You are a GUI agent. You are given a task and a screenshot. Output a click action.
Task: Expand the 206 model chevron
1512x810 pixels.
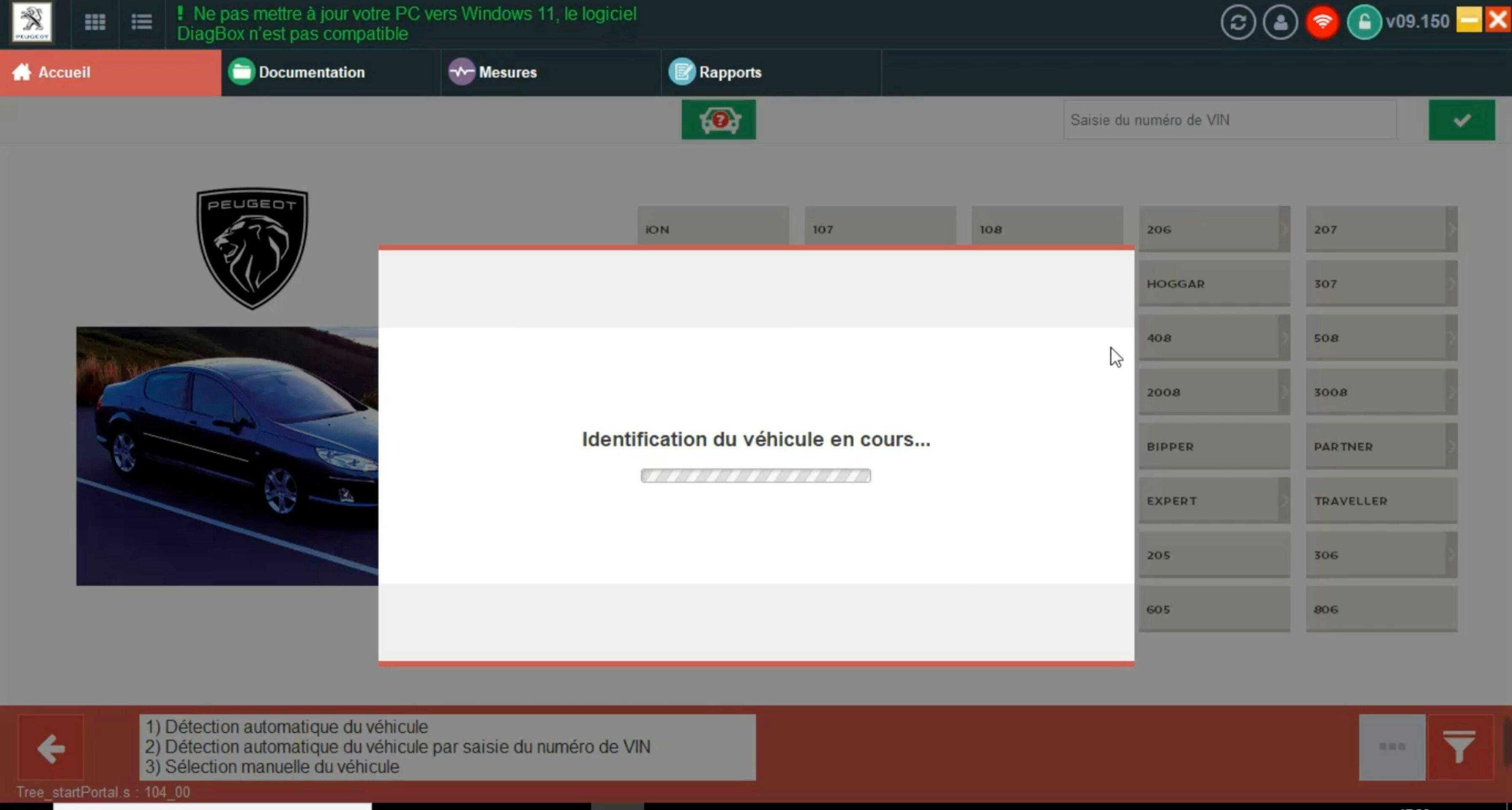coord(1284,229)
